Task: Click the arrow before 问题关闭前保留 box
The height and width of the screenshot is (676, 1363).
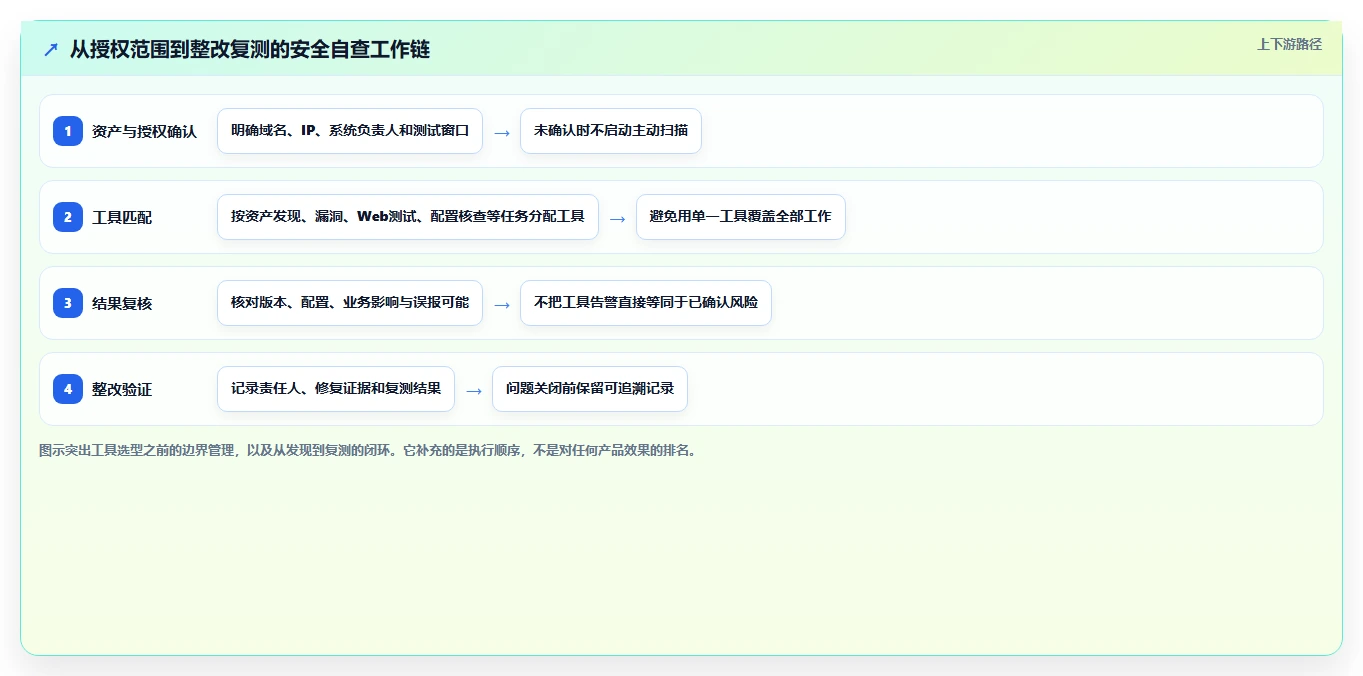Action: click(474, 390)
